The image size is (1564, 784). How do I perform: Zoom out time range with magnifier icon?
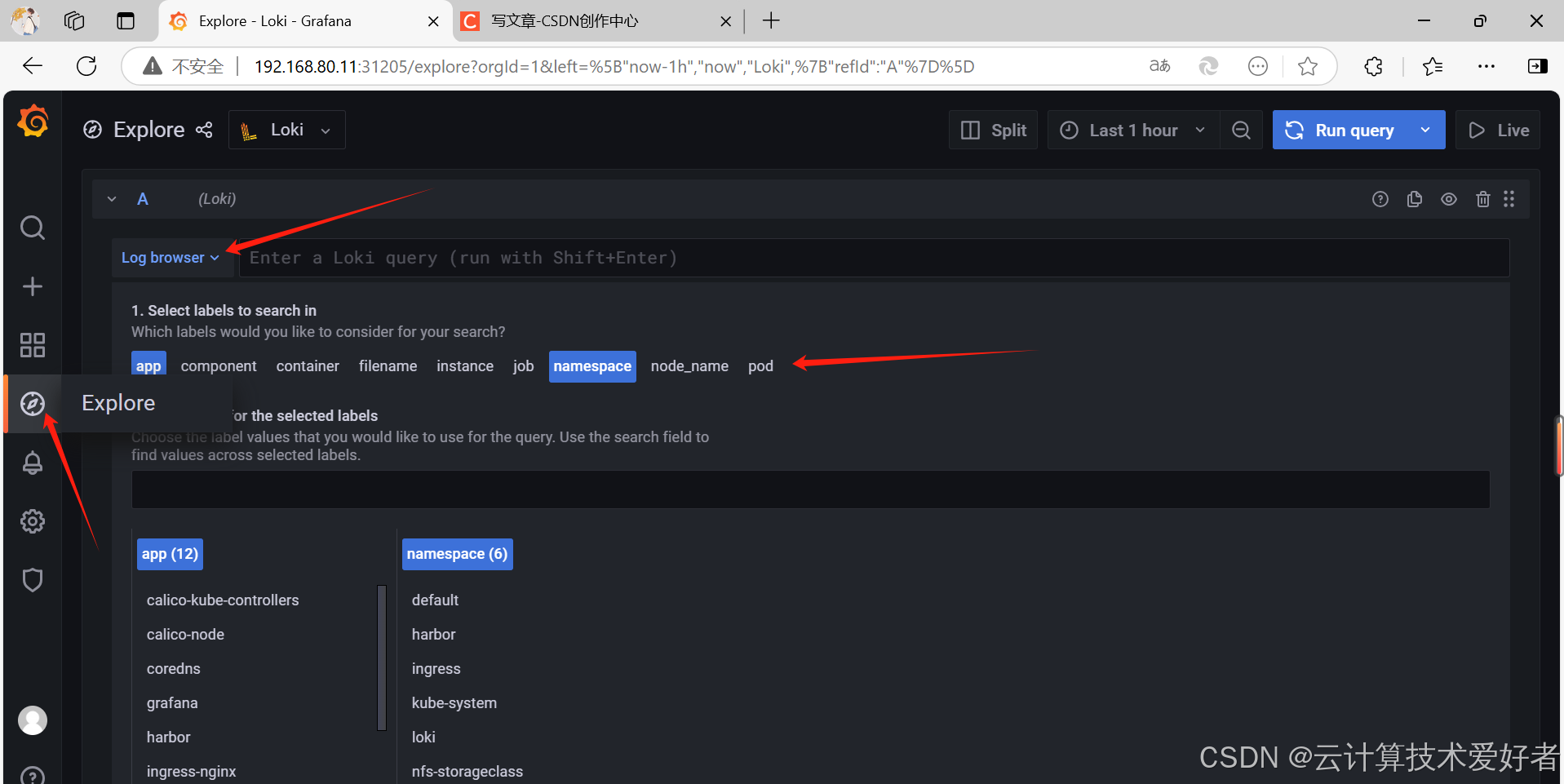[1241, 131]
